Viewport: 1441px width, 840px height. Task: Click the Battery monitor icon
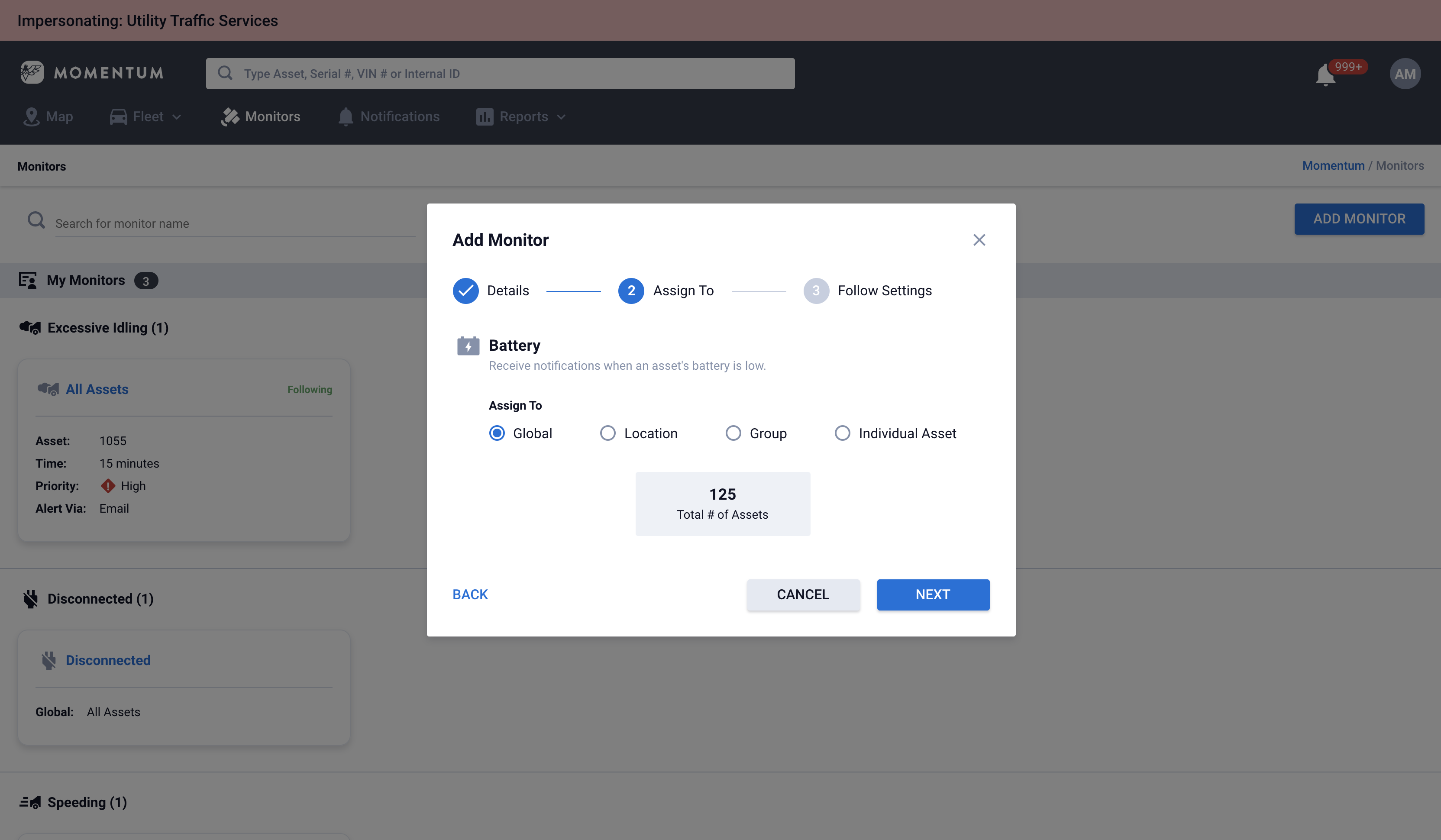[468, 346]
